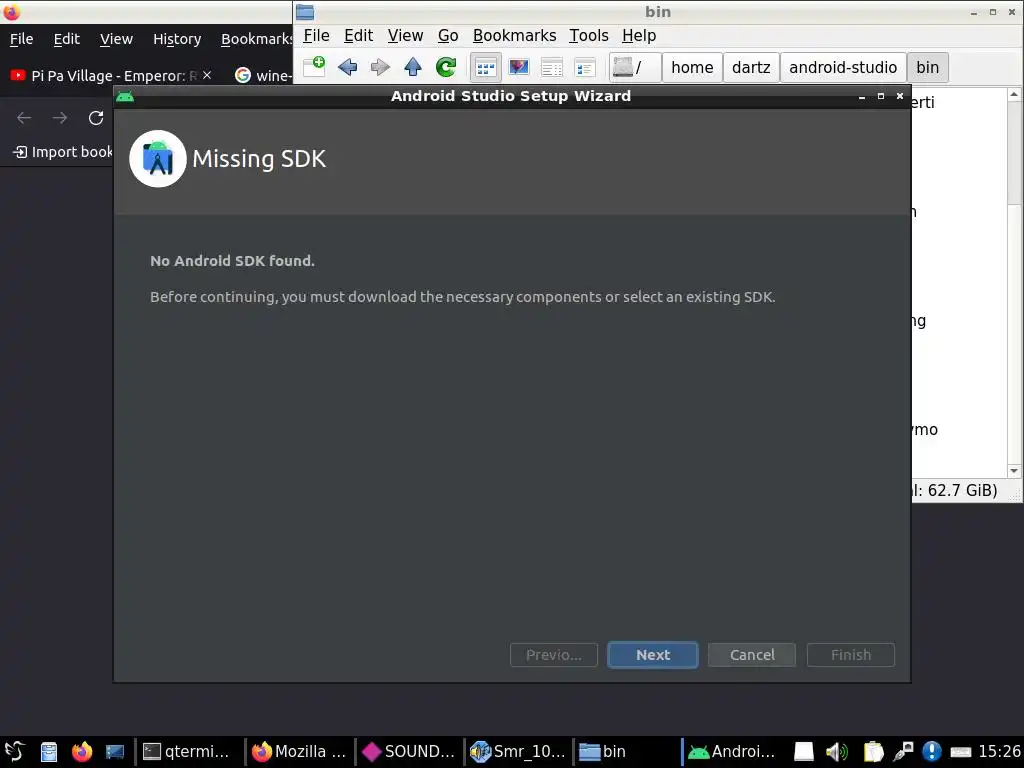The width and height of the screenshot is (1024, 768).
Task: Click the Previous wizard button
Action: click(x=554, y=654)
